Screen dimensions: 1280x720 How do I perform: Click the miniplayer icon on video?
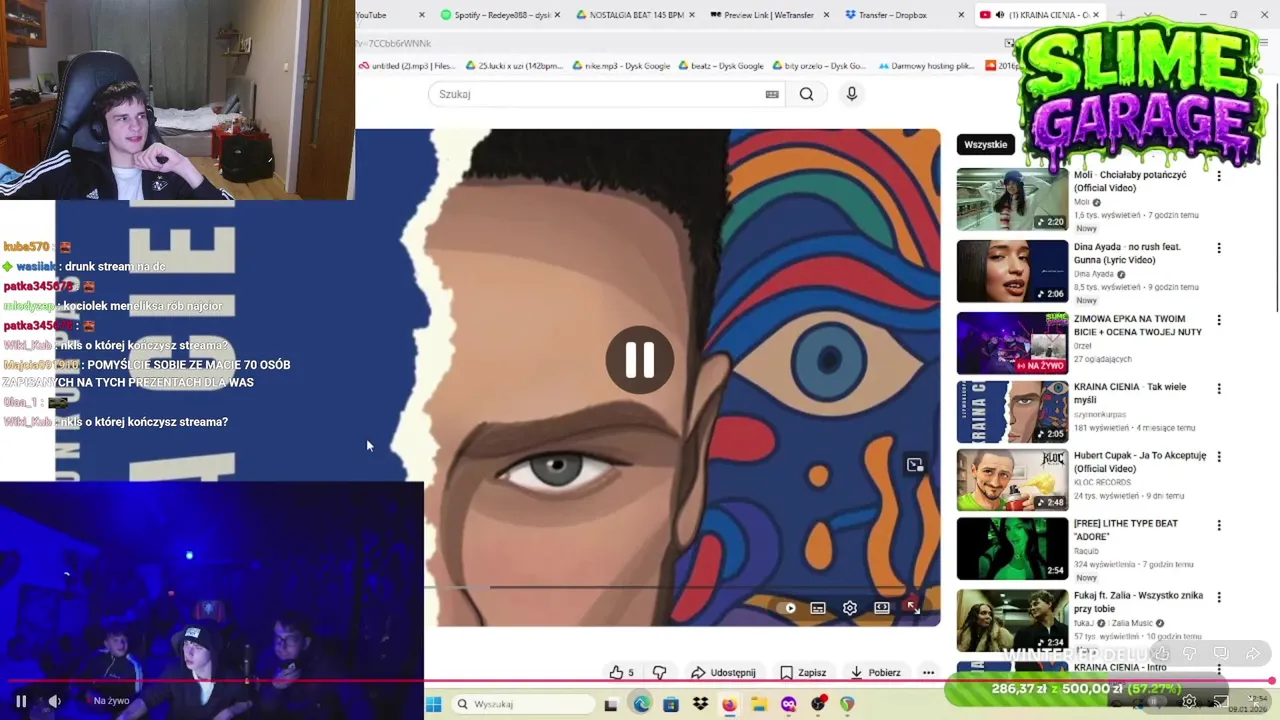click(x=915, y=464)
